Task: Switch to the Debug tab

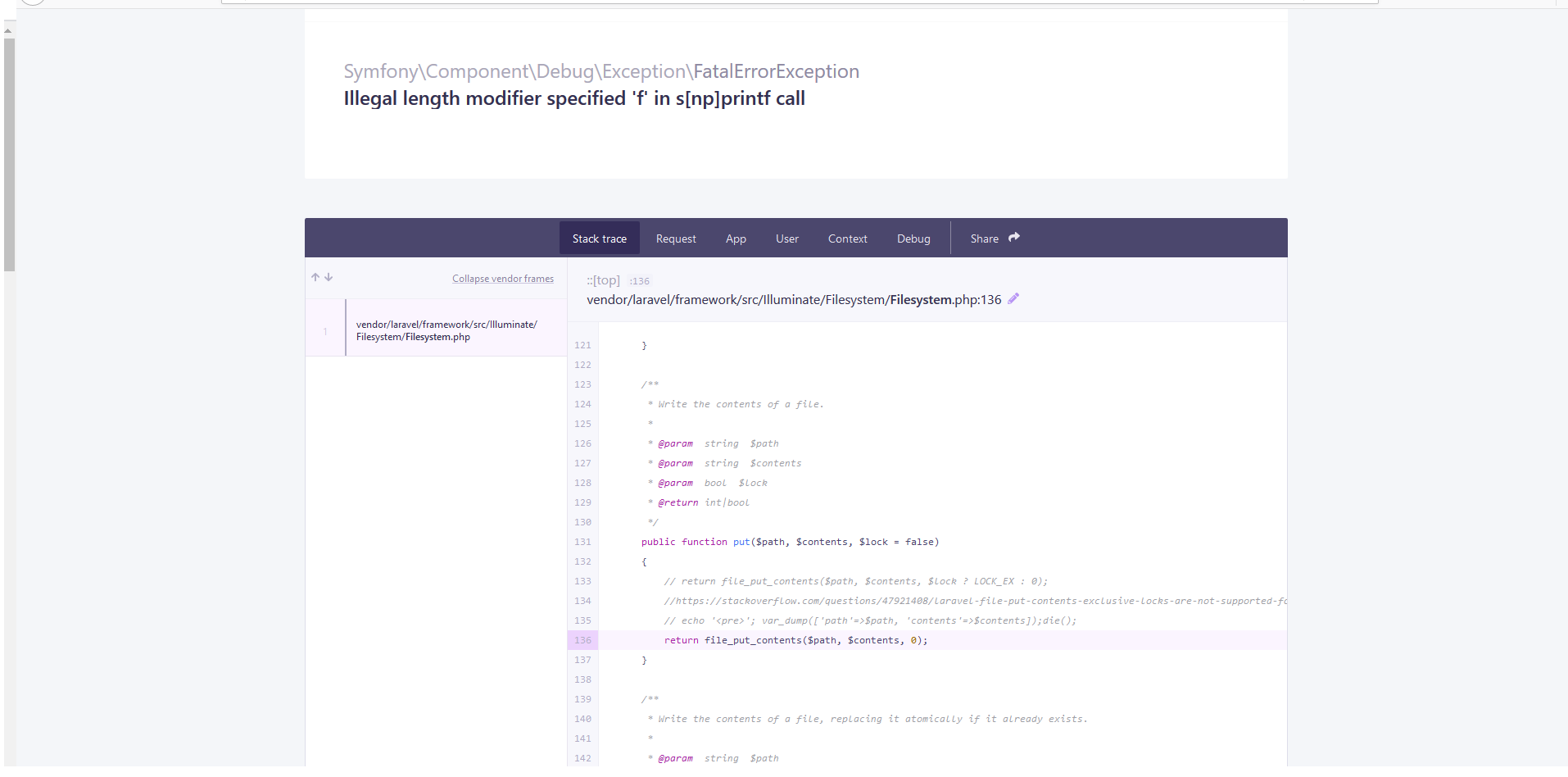Action: (913, 239)
